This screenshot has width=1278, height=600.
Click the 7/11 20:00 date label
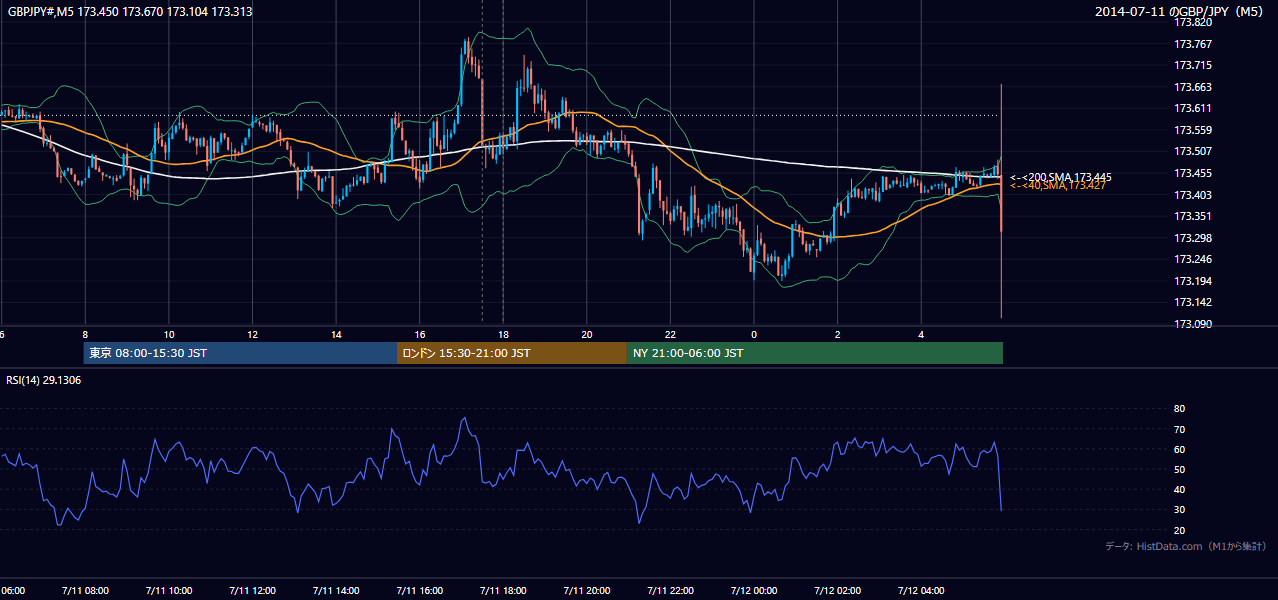point(587,591)
